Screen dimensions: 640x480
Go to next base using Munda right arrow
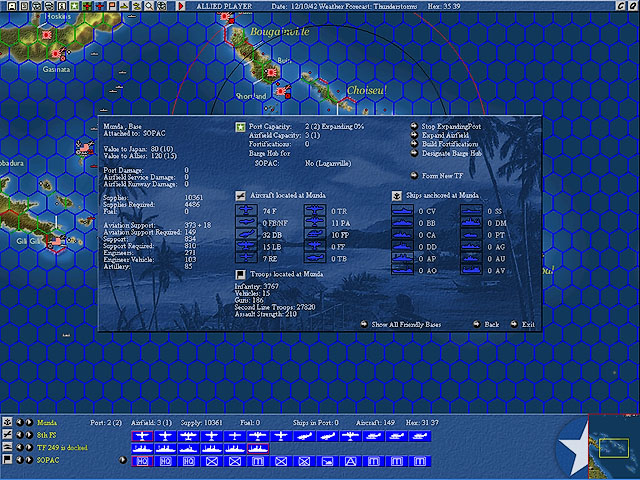[30, 422]
